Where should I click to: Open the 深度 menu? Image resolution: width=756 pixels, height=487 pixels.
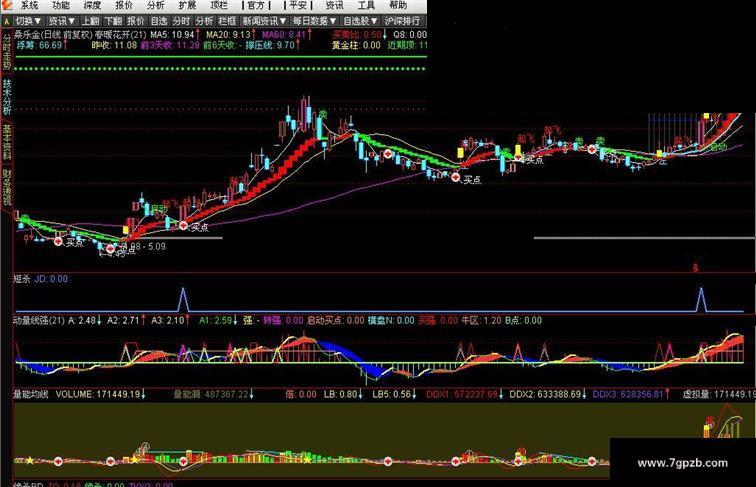coord(92,5)
